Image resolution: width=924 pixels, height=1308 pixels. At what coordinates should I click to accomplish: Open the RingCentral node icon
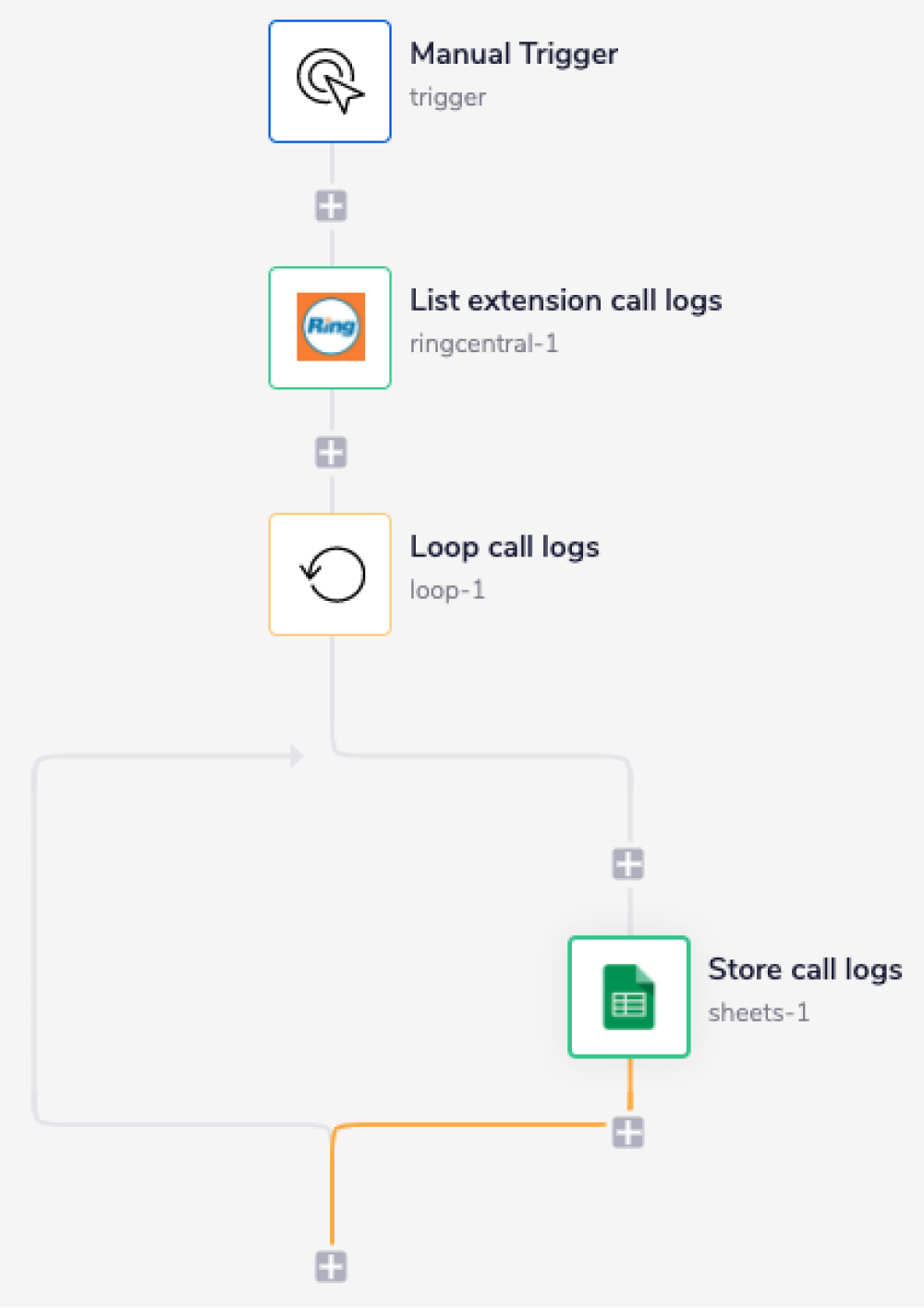click(x=330, y=327)
